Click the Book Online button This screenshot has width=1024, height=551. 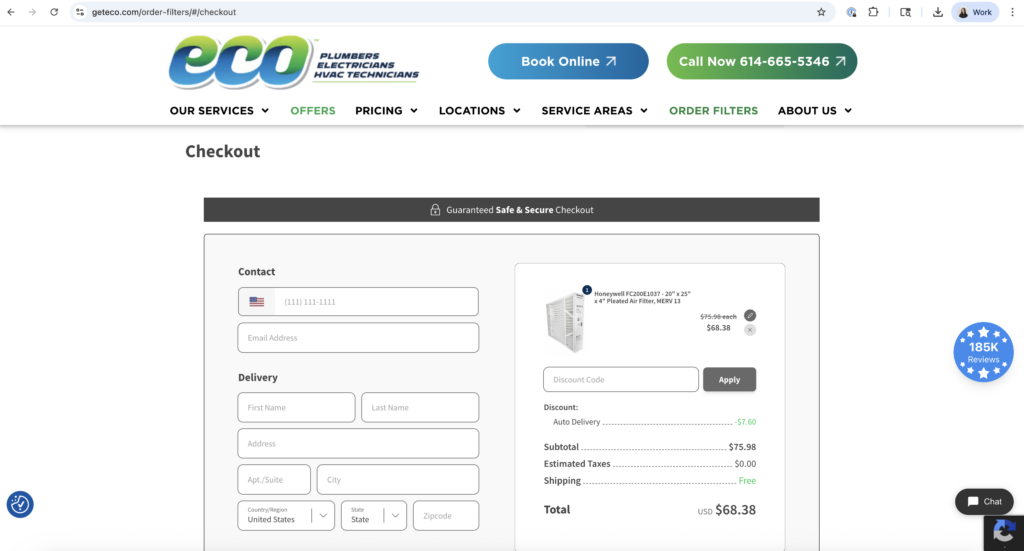pos(568,61)
